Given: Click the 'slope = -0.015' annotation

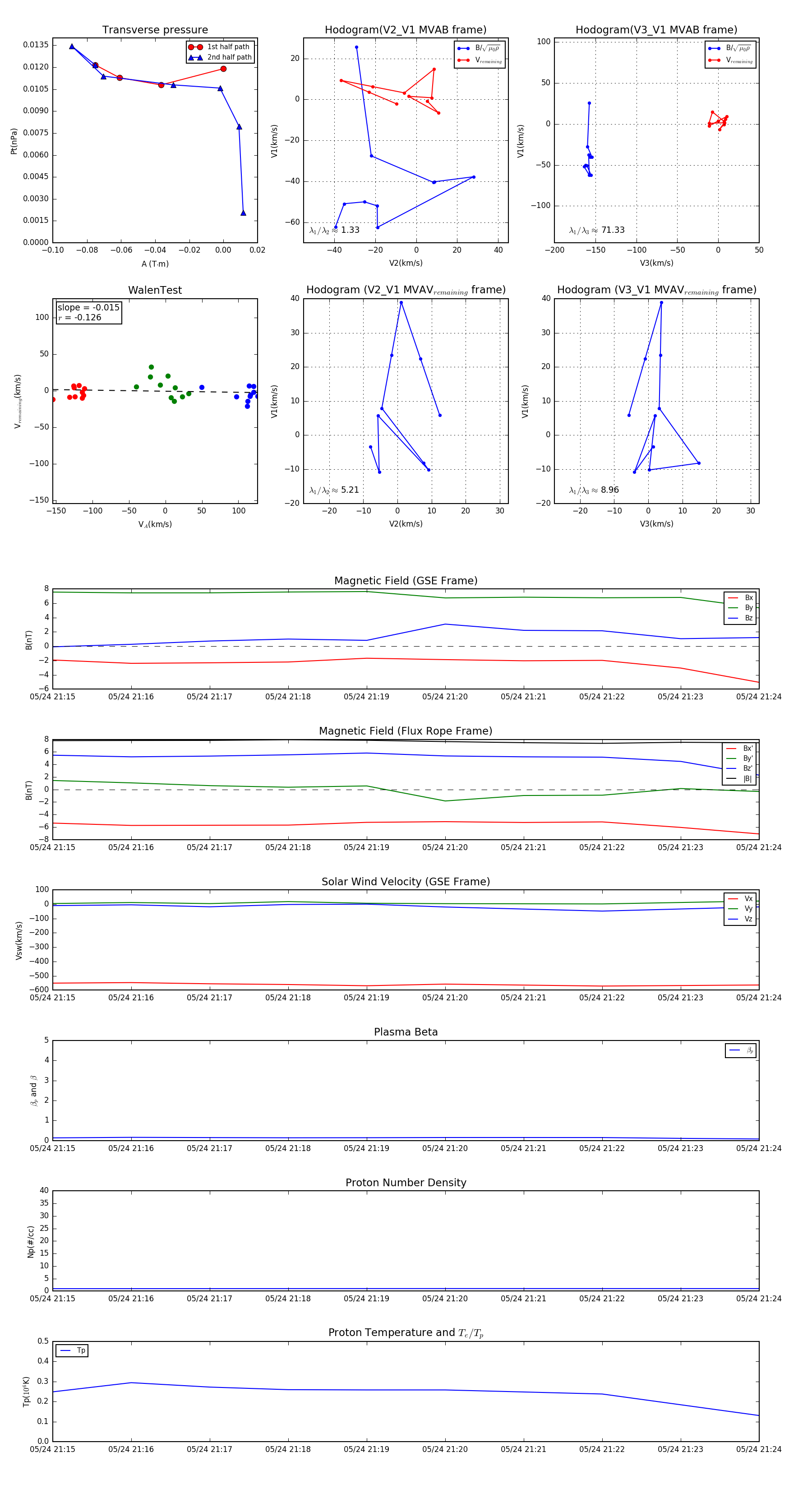Looking at the screenshot, I should 88,308.
